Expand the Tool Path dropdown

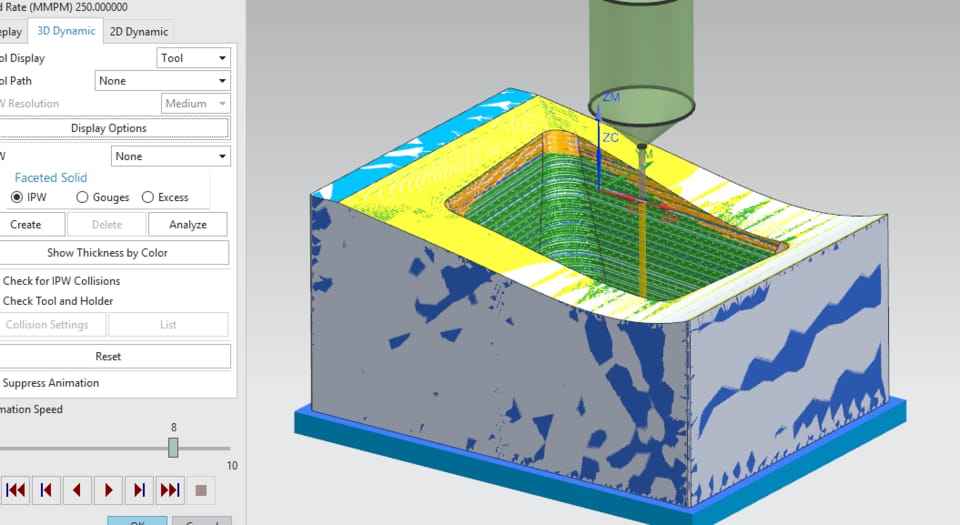coord(162,81)
